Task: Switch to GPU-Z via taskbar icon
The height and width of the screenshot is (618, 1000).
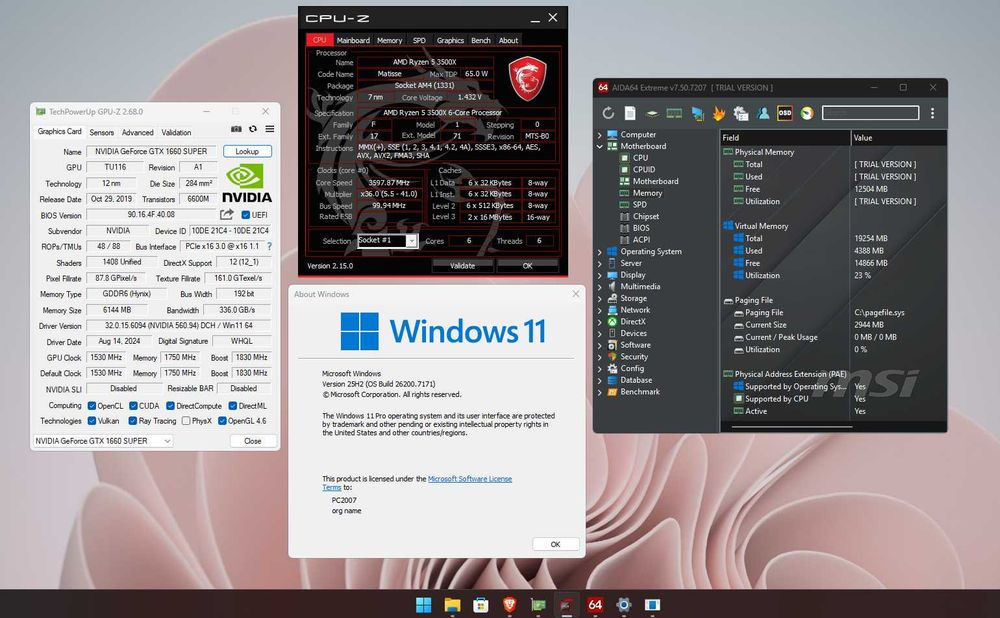Action: pos(538,605)
